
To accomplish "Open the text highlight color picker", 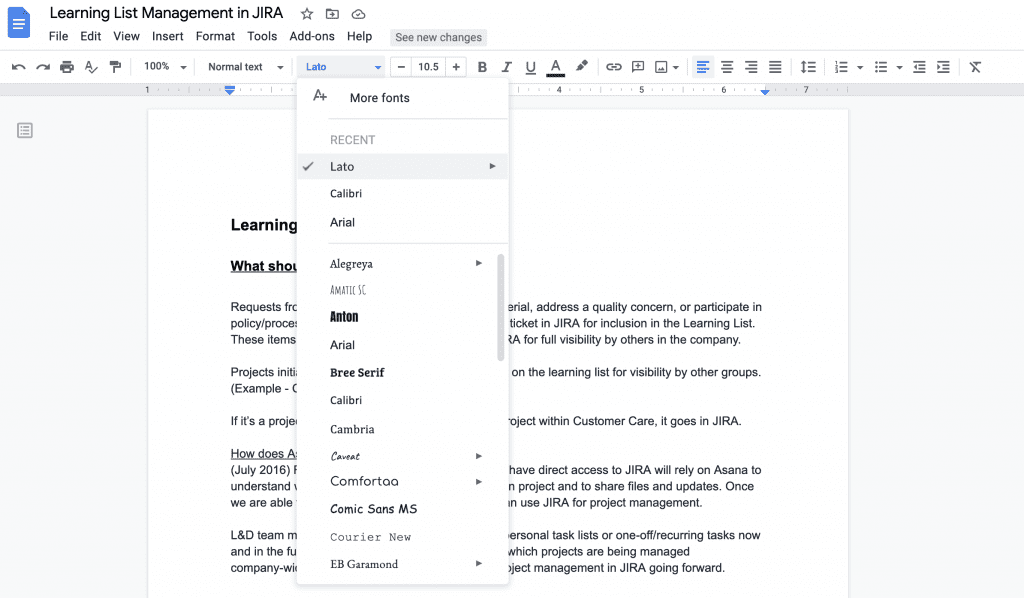I will (582, 66).
